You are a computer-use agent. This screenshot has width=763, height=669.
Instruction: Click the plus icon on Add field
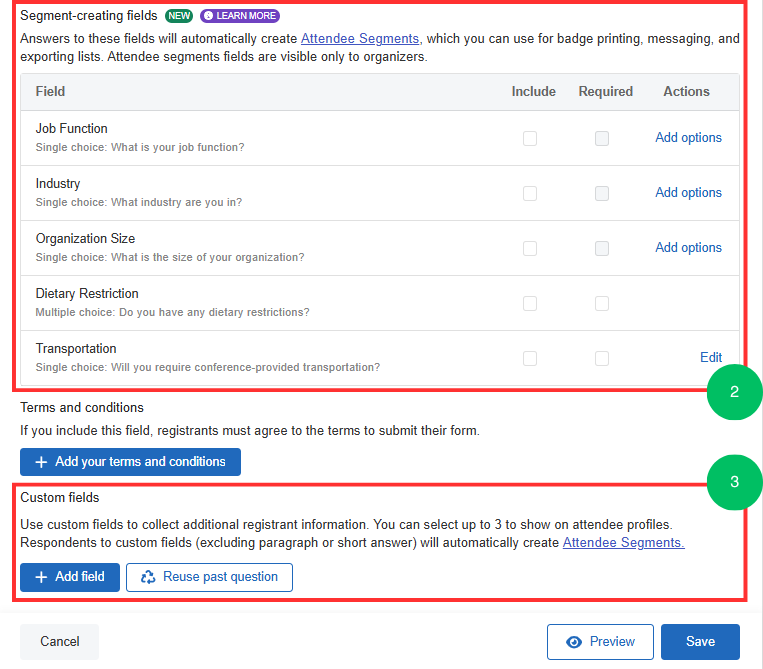(41, 577)
